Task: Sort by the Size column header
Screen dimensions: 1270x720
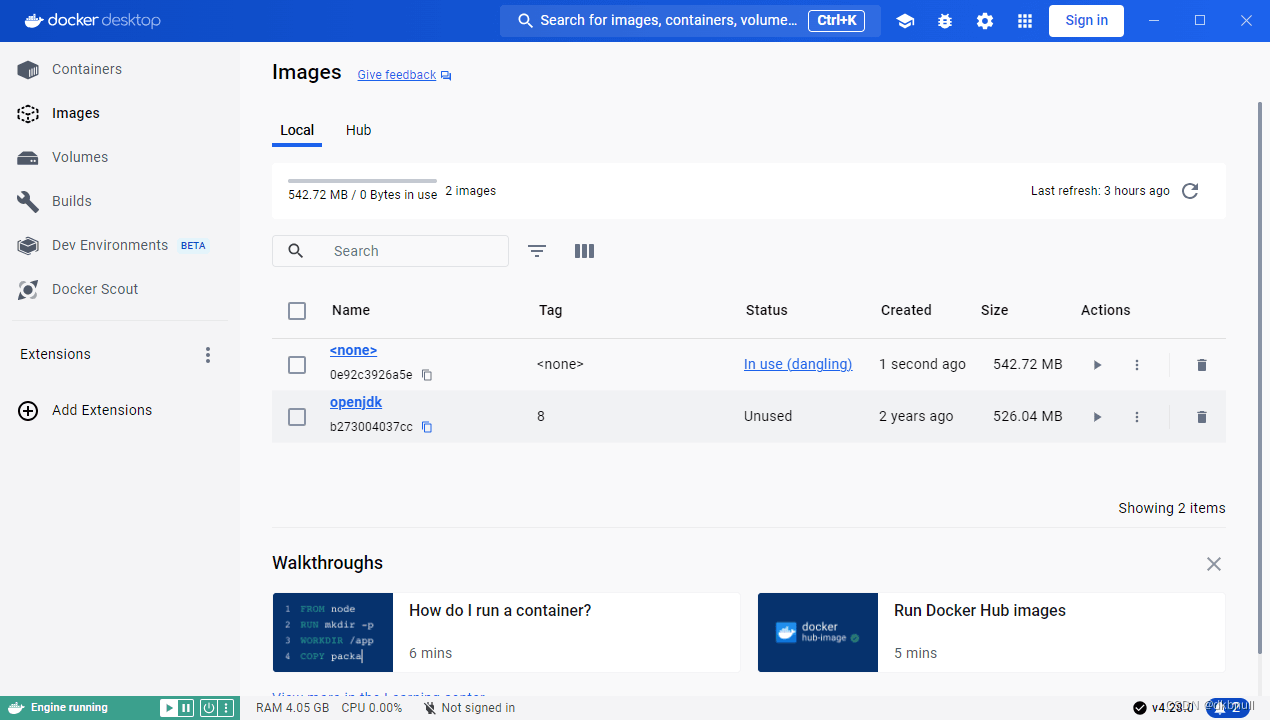Action: click(995, 311)
